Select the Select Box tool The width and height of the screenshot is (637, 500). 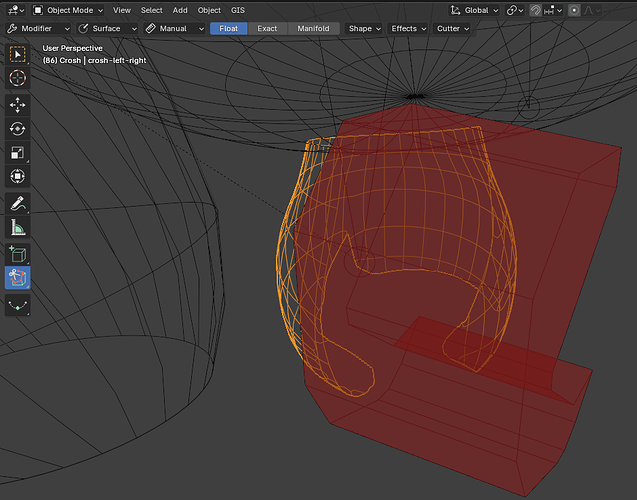(x=17, y=54)
